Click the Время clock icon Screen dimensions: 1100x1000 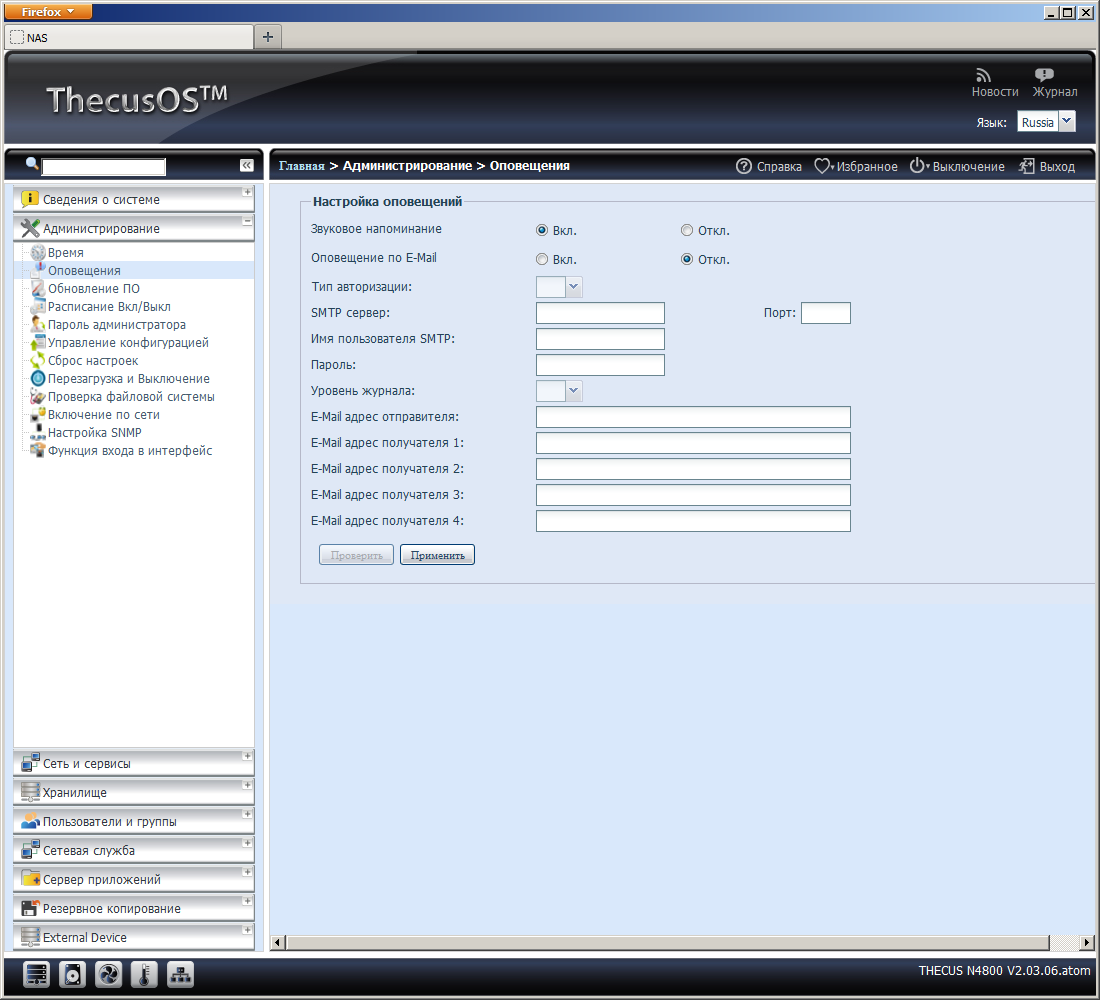click(38, 253)
